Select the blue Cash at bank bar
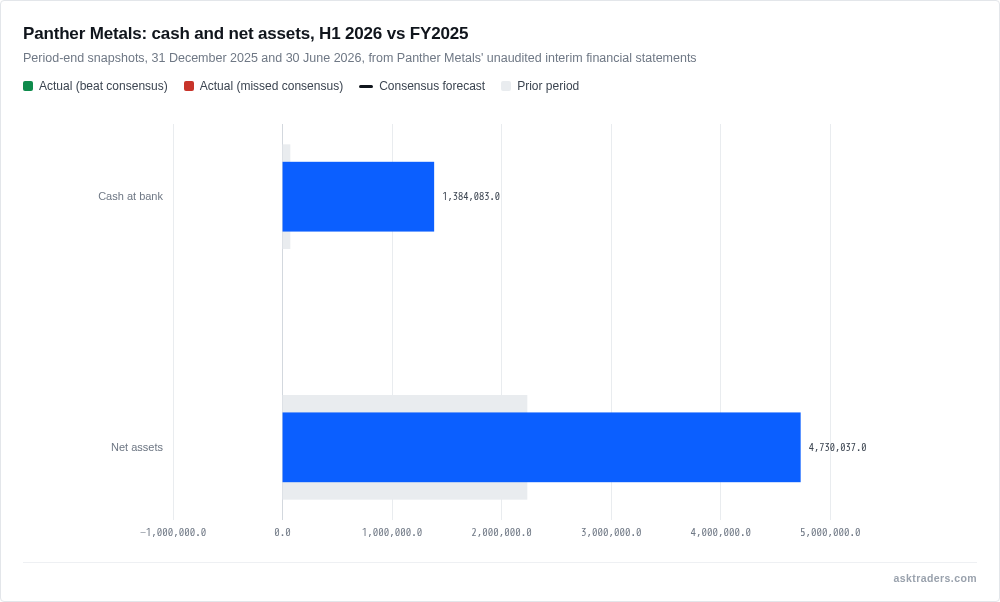1000x602 pixels. tap(358, 196)
